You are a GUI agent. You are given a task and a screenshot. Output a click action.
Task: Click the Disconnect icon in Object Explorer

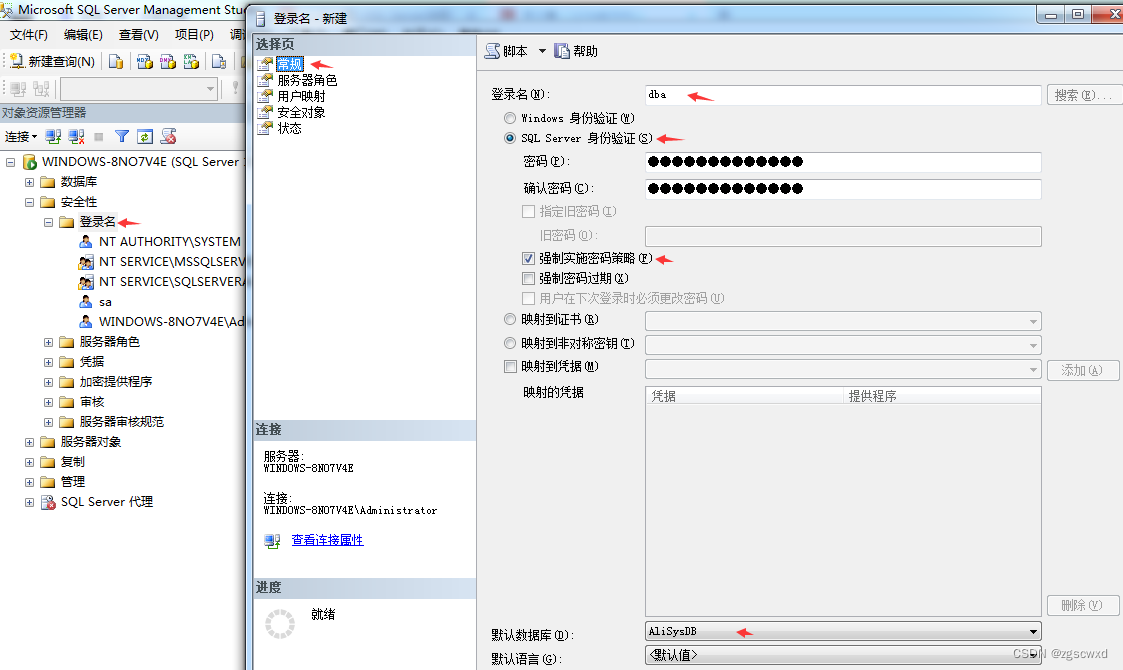[76, 136]
